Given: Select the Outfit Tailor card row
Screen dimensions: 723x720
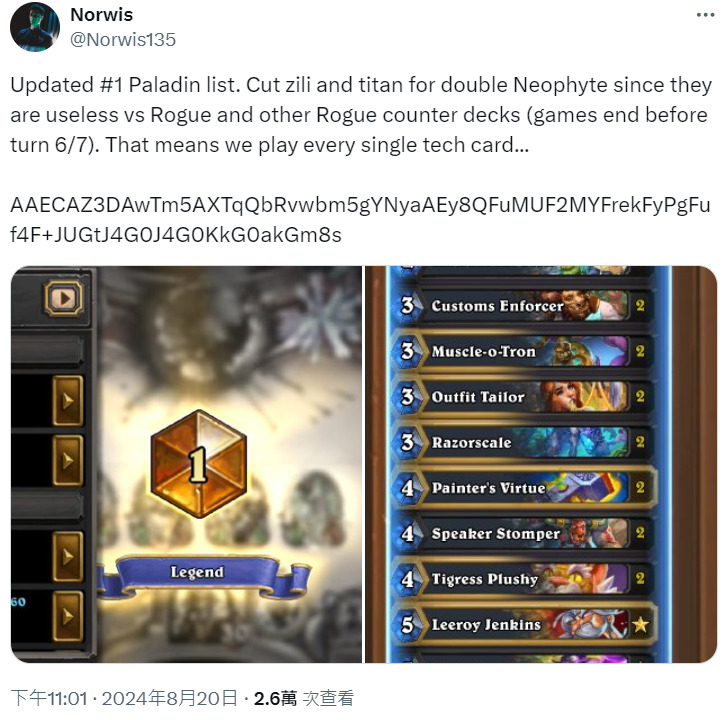Looking at the screenshot, I should [x=522, y=396].
